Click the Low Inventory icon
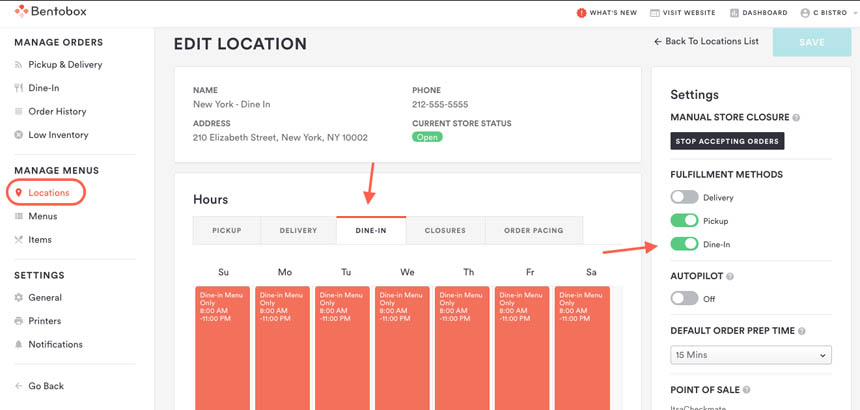The image size is (860, 410). [x=19, y=135]
